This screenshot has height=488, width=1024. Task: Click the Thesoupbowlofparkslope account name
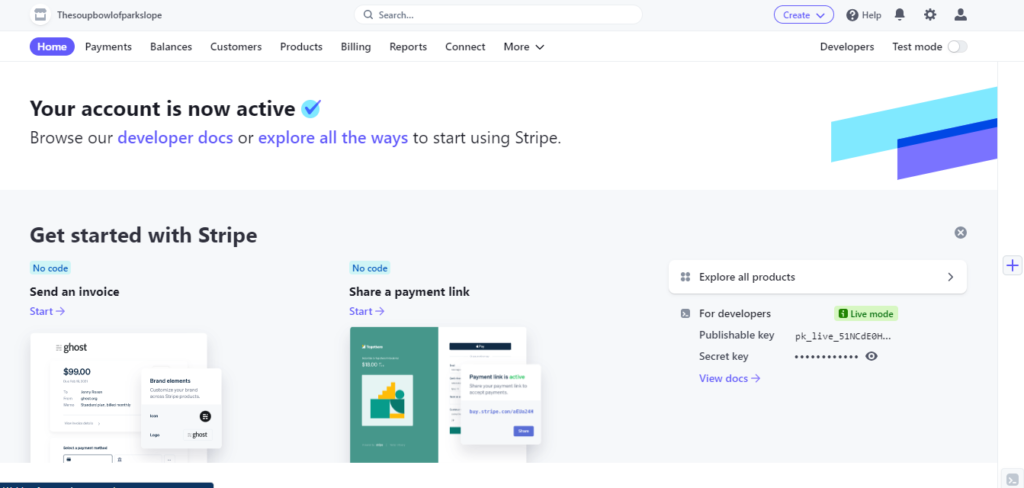[109, 15]
